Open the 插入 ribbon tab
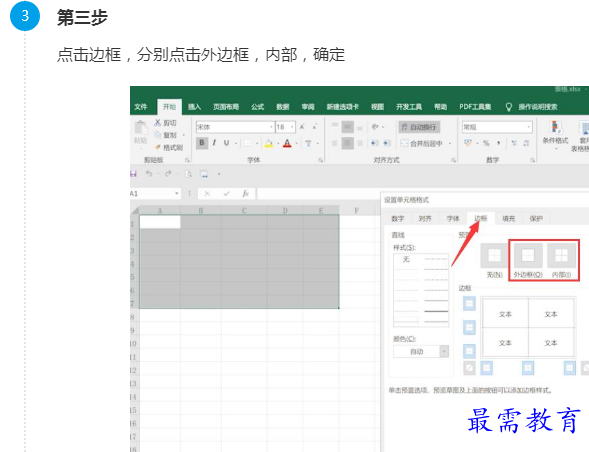Image resolution: width=589 pixels, height=452 pixels. [194, 107]
